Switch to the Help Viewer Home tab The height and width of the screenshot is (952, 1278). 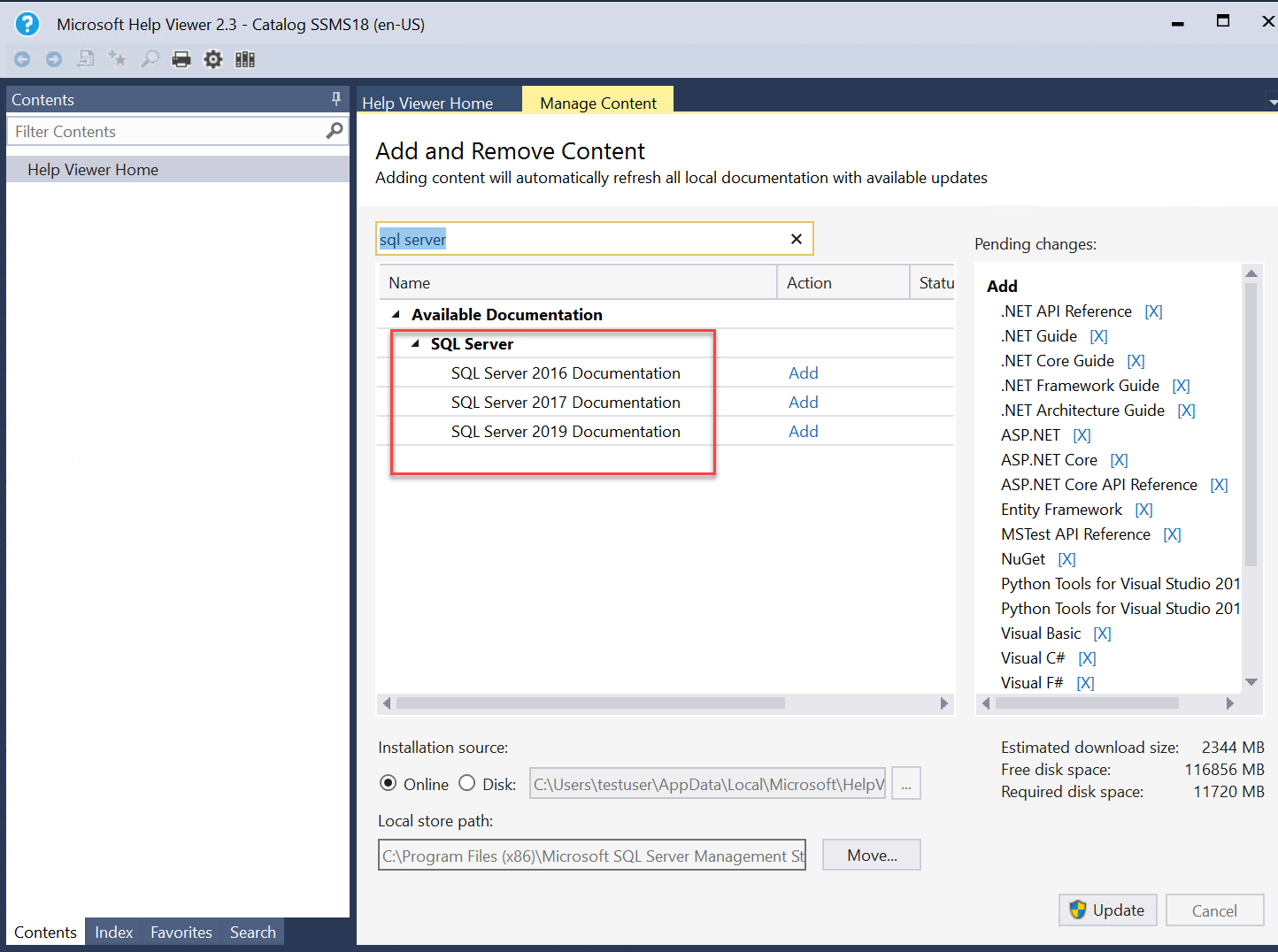point(427,103)
